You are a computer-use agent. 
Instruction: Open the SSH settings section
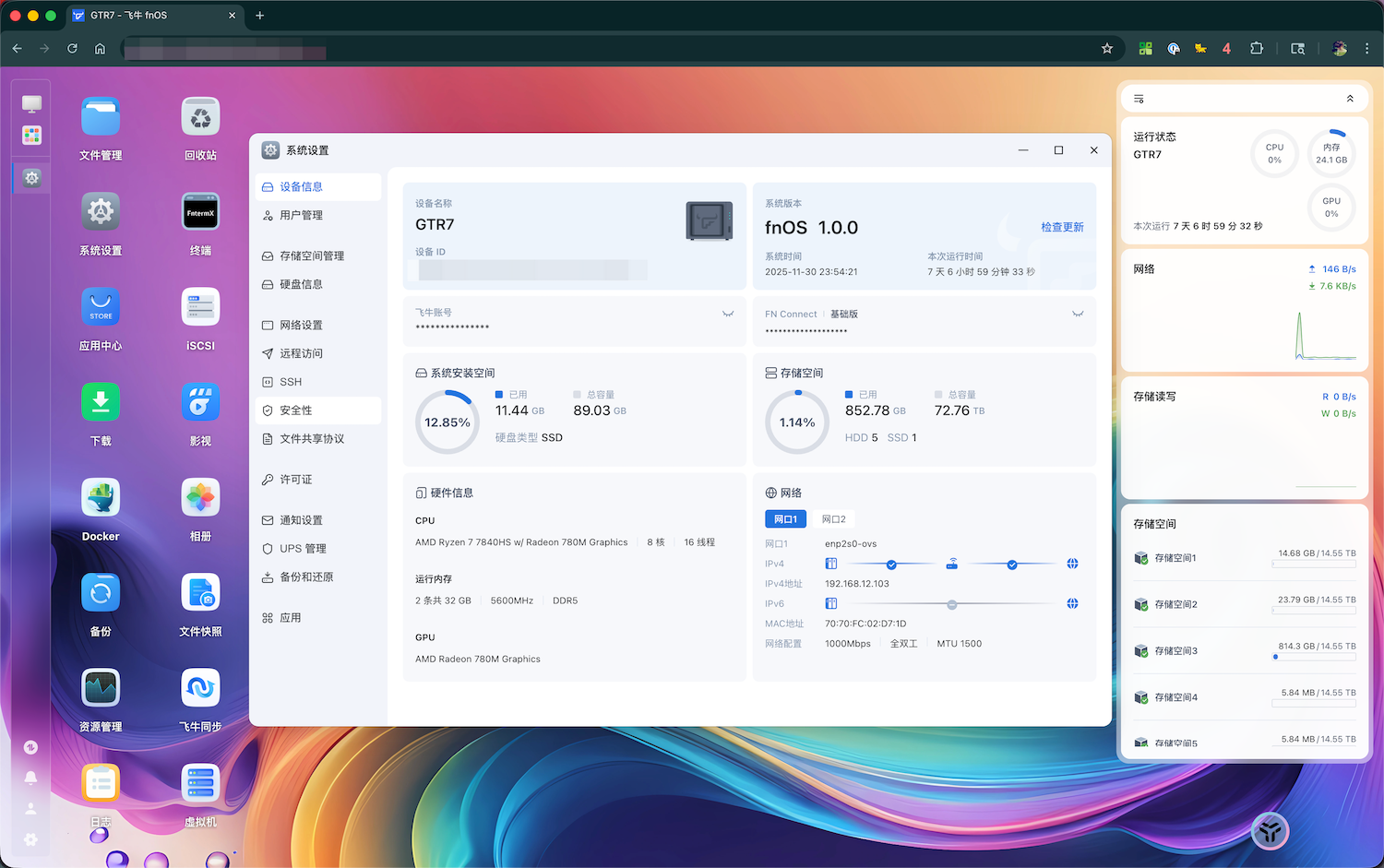318,382
